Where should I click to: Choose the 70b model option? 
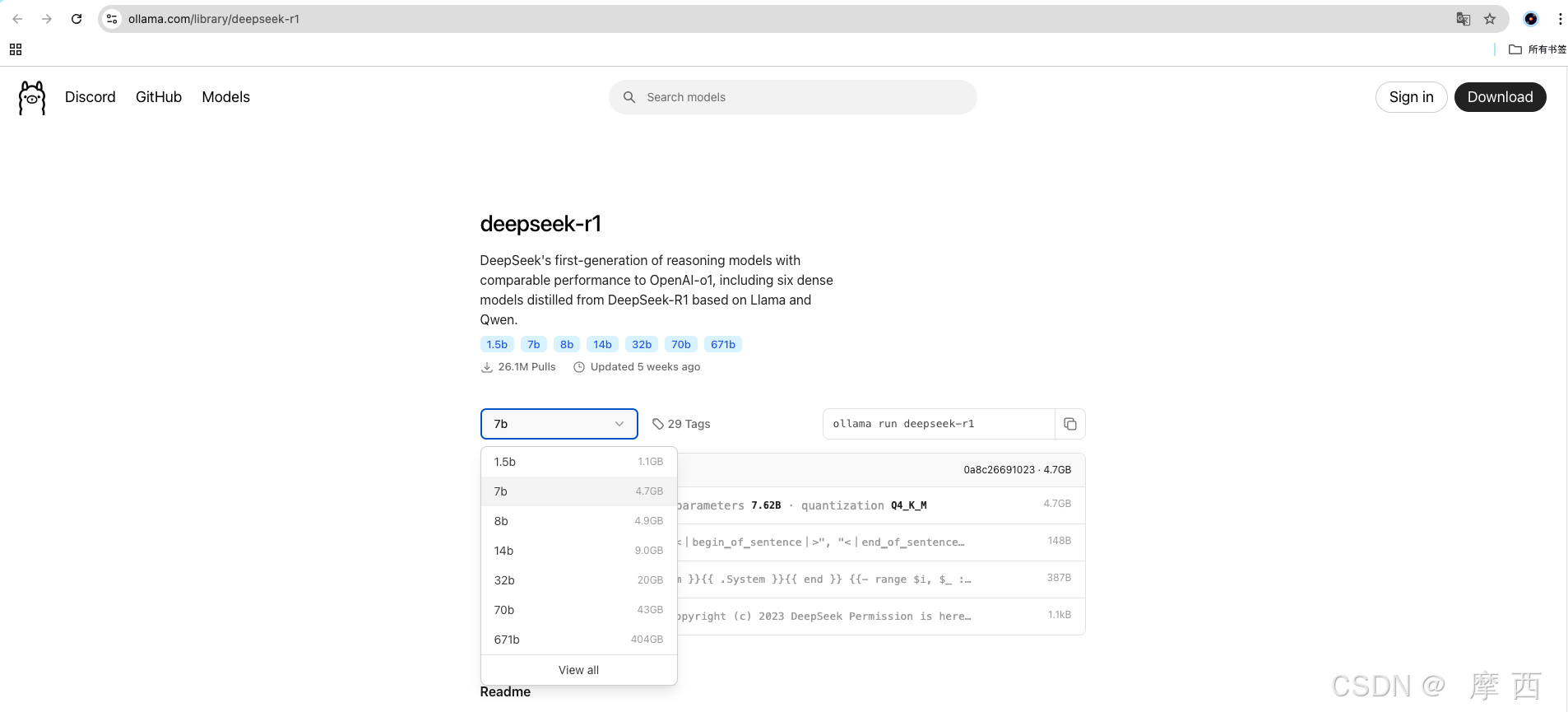coord(578,610)
